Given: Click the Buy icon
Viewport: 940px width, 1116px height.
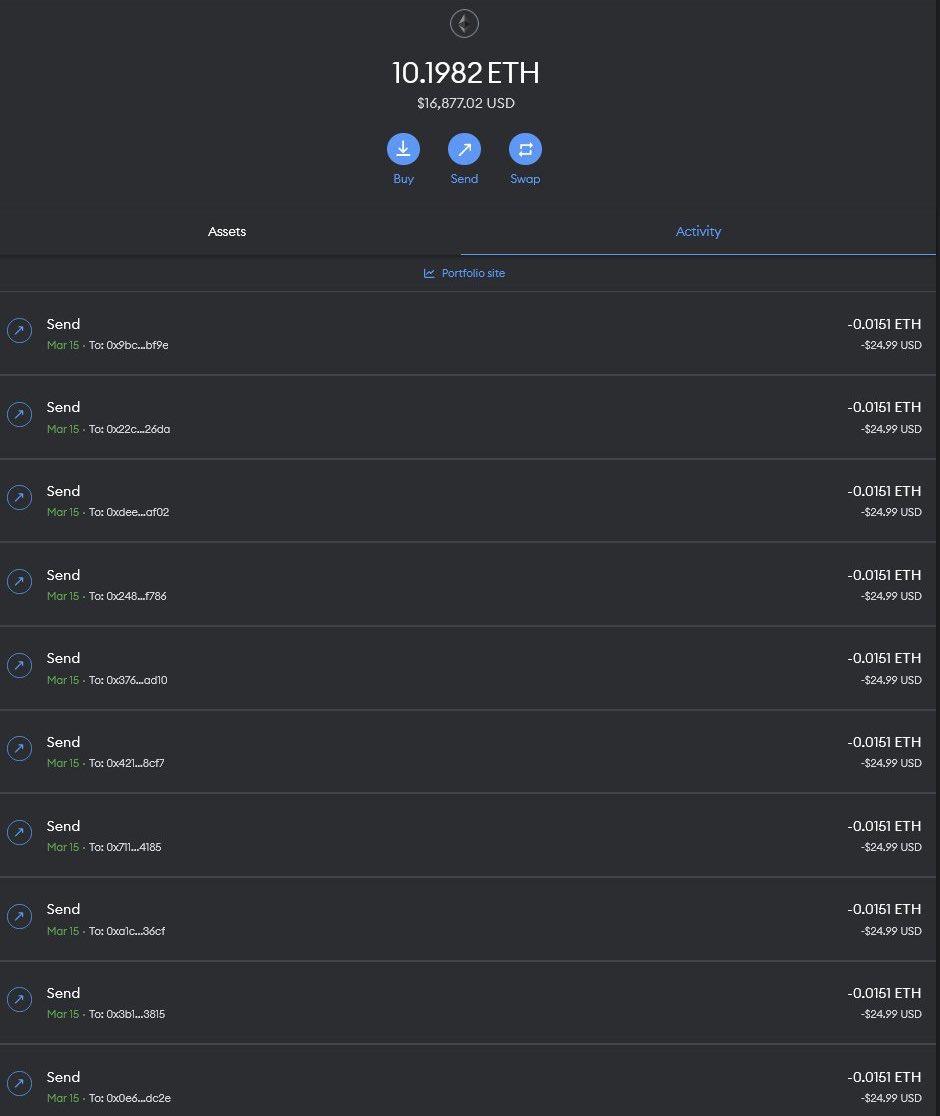Looking at the screenshot, I should (403, 148).
